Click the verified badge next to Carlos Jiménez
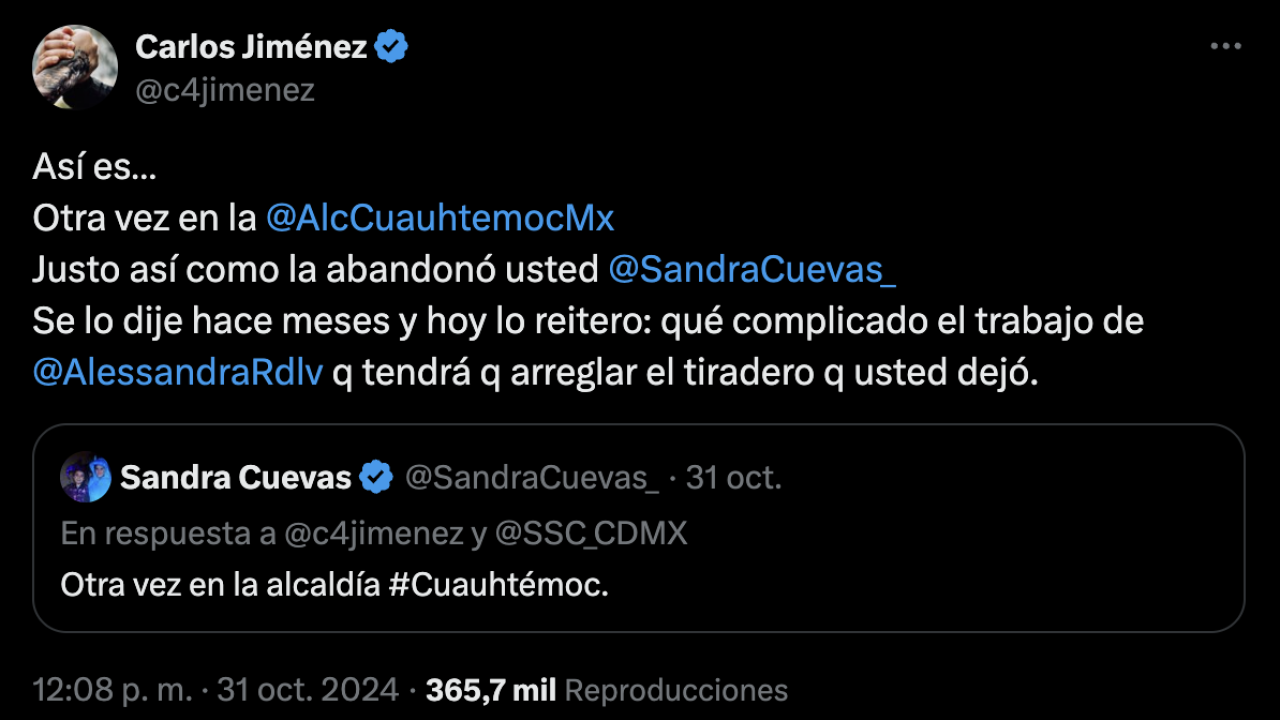This screenshot has width=1280, height=720. (391, 46)
